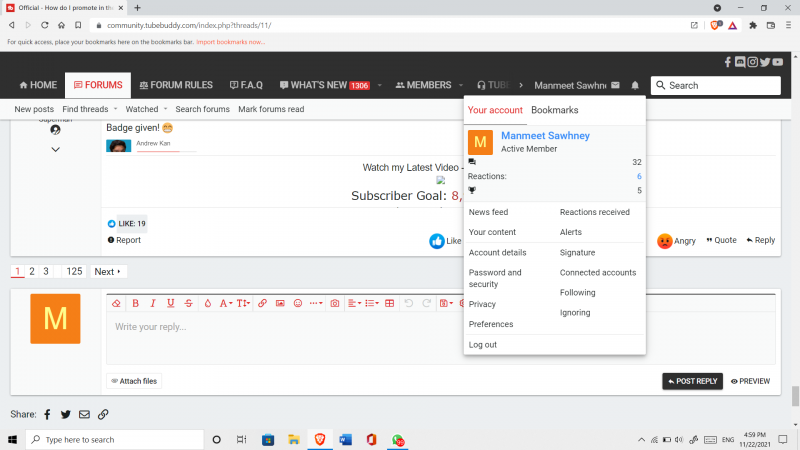
Task: Switch to the Bookmarks tab
Action: click(x=554, y=109)
